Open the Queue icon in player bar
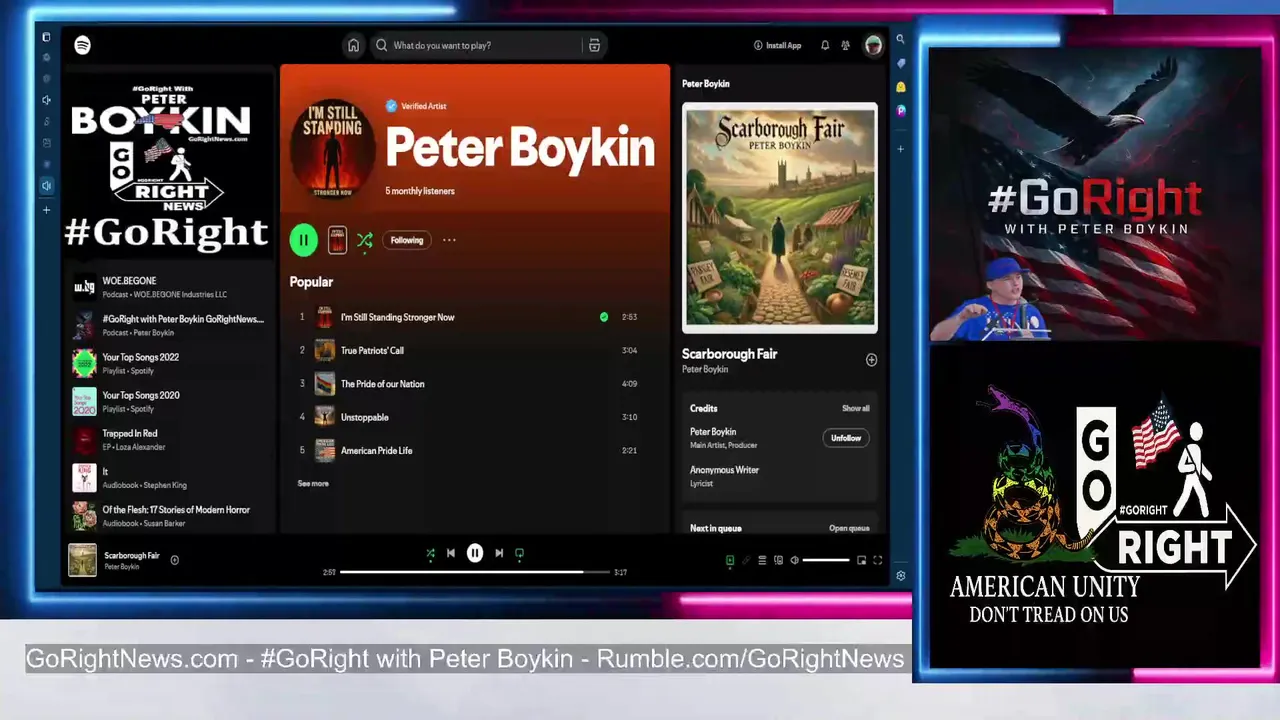The width and height of the screenshot is (1280, 720). [x=762, y=560]
